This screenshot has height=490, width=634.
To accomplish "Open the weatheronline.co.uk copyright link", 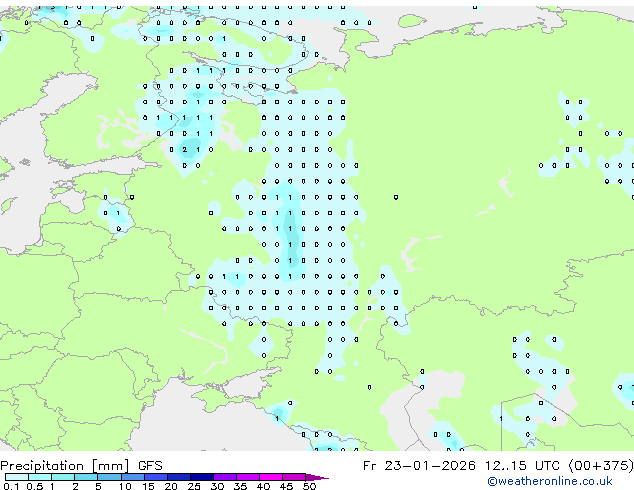I will click(550, 481).
